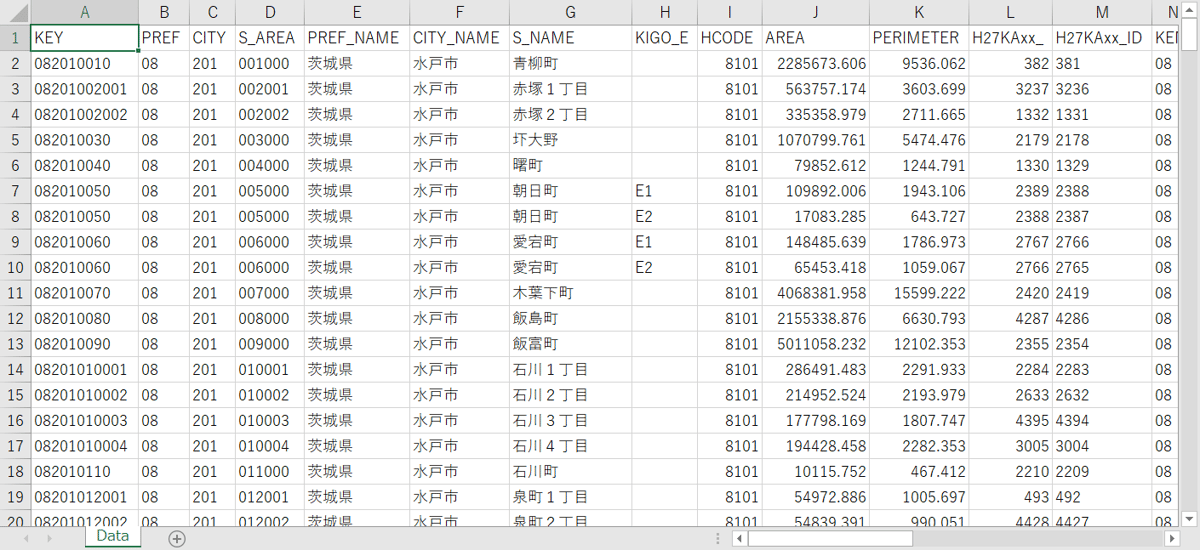The image size is (1200, 550).
Task: Select cell containing 003000
Action: point(269,140)
